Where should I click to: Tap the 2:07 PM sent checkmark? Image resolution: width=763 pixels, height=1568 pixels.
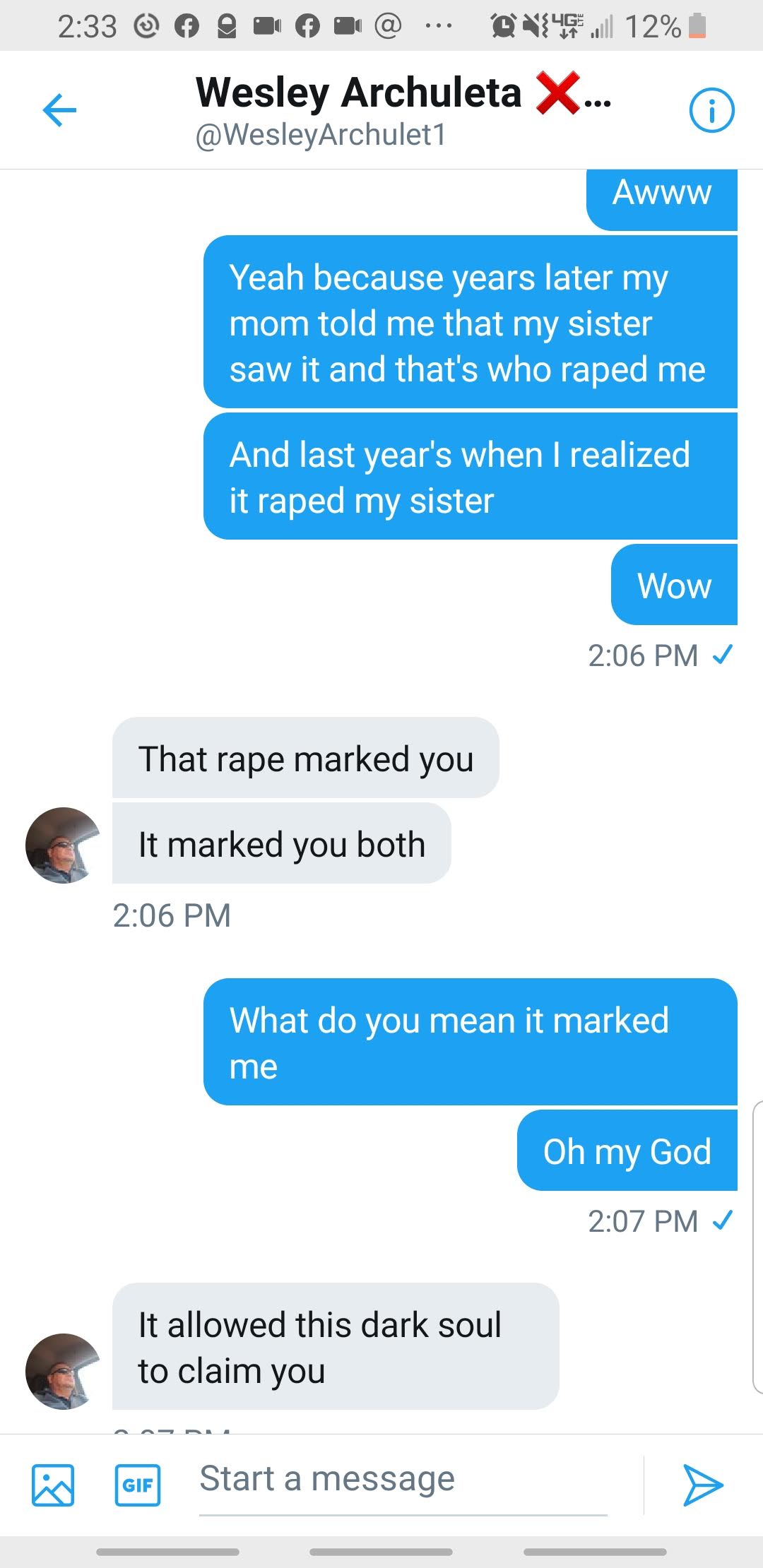point(722,1220)
